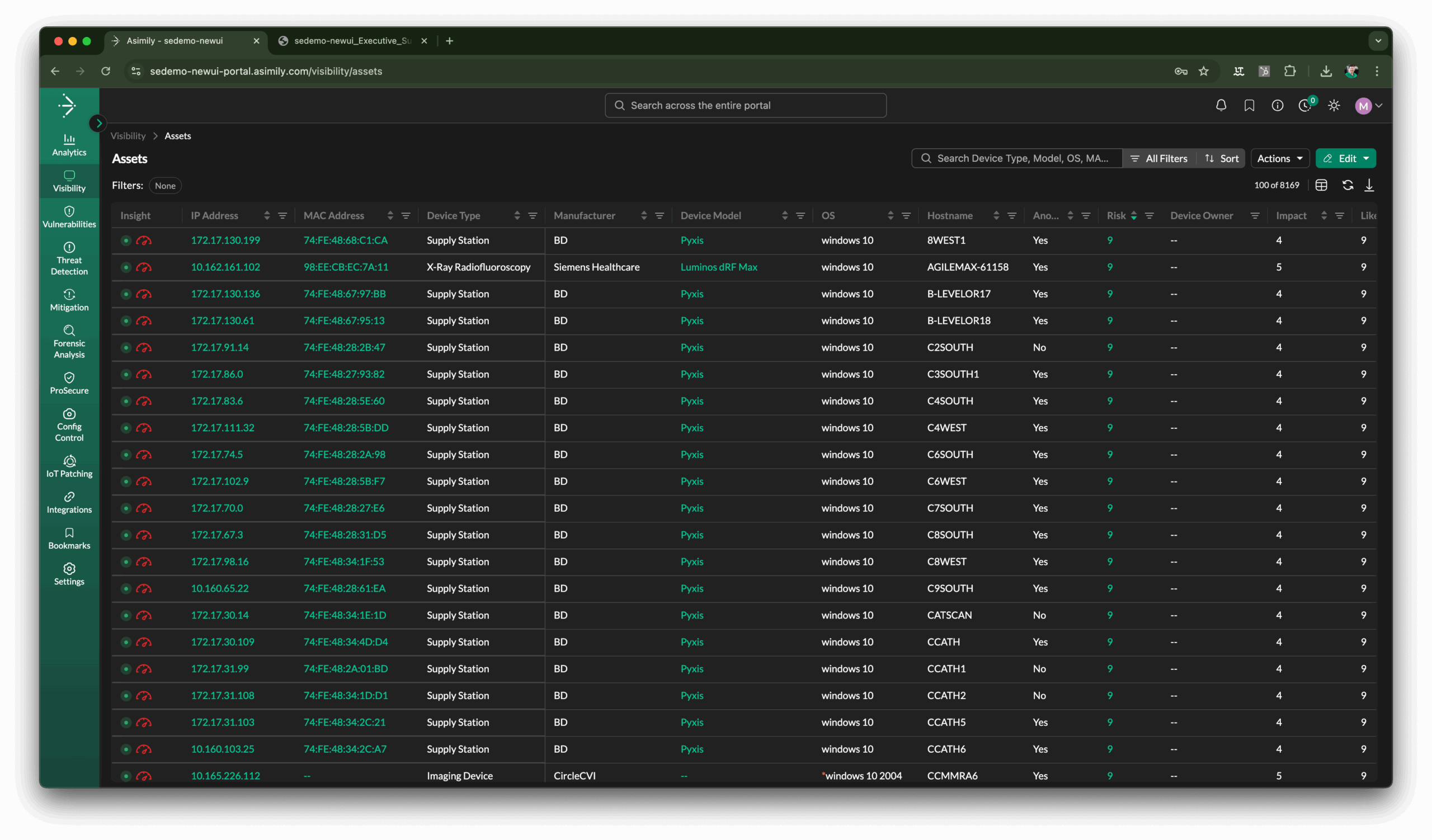The image size is (1432, 840).
Task: Open Analytics in the sidebar
Action: pyautogui.click(x=69, y=145)
